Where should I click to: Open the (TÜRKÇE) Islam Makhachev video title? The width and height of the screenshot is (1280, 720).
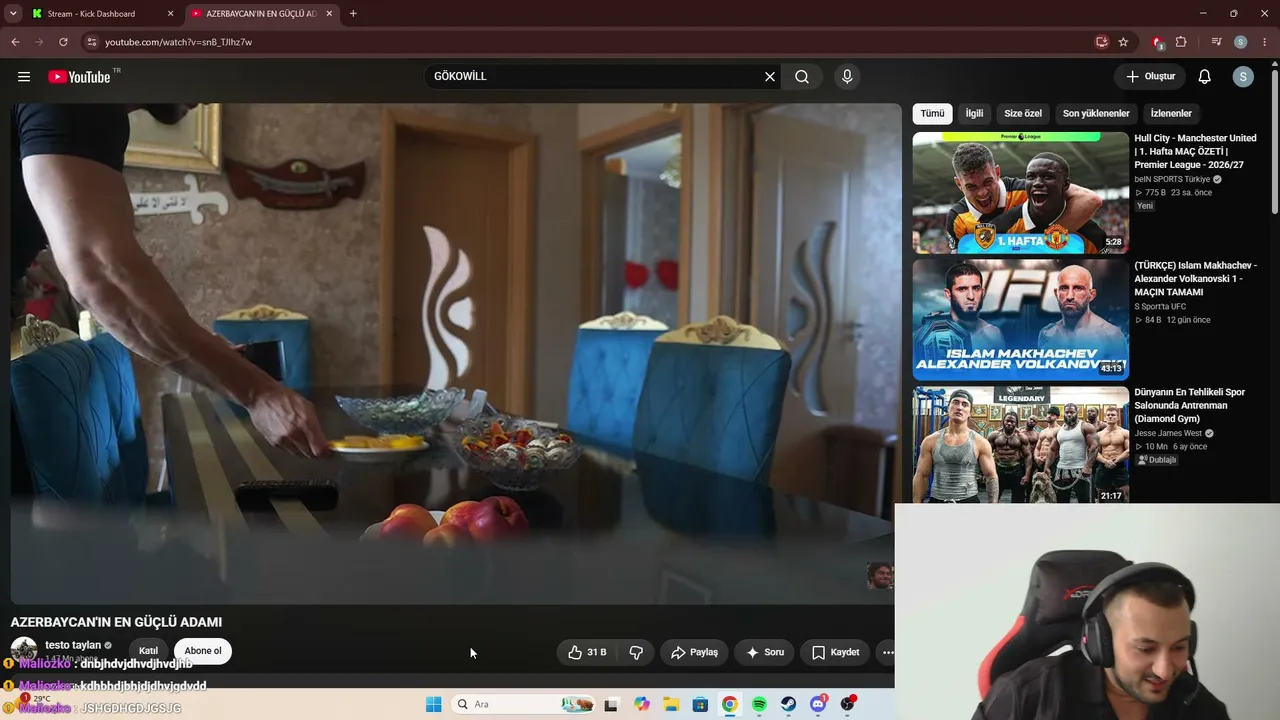1196,279
